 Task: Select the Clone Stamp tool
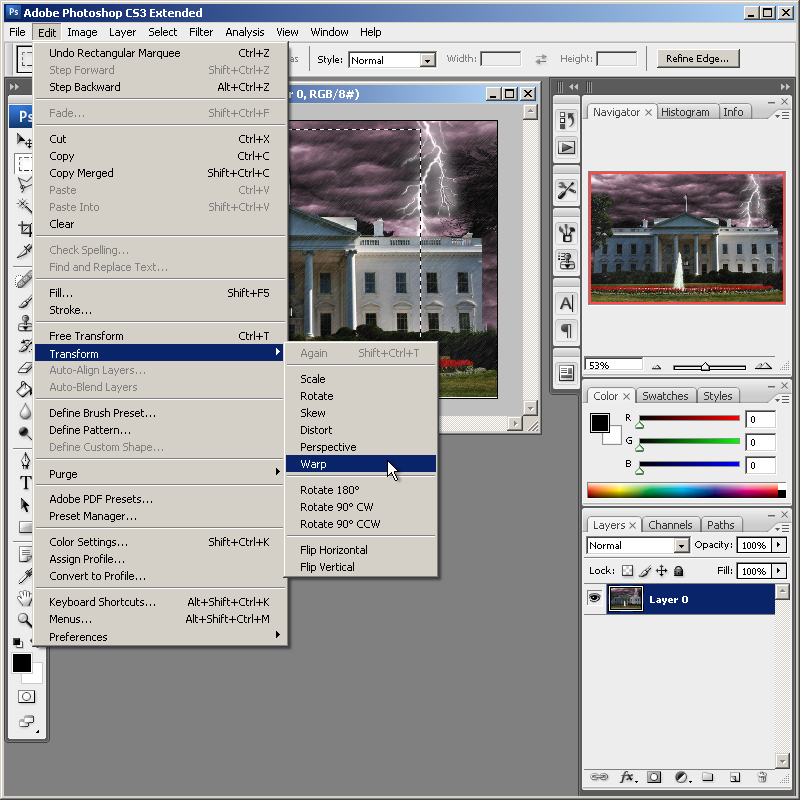tap(24, 323)
